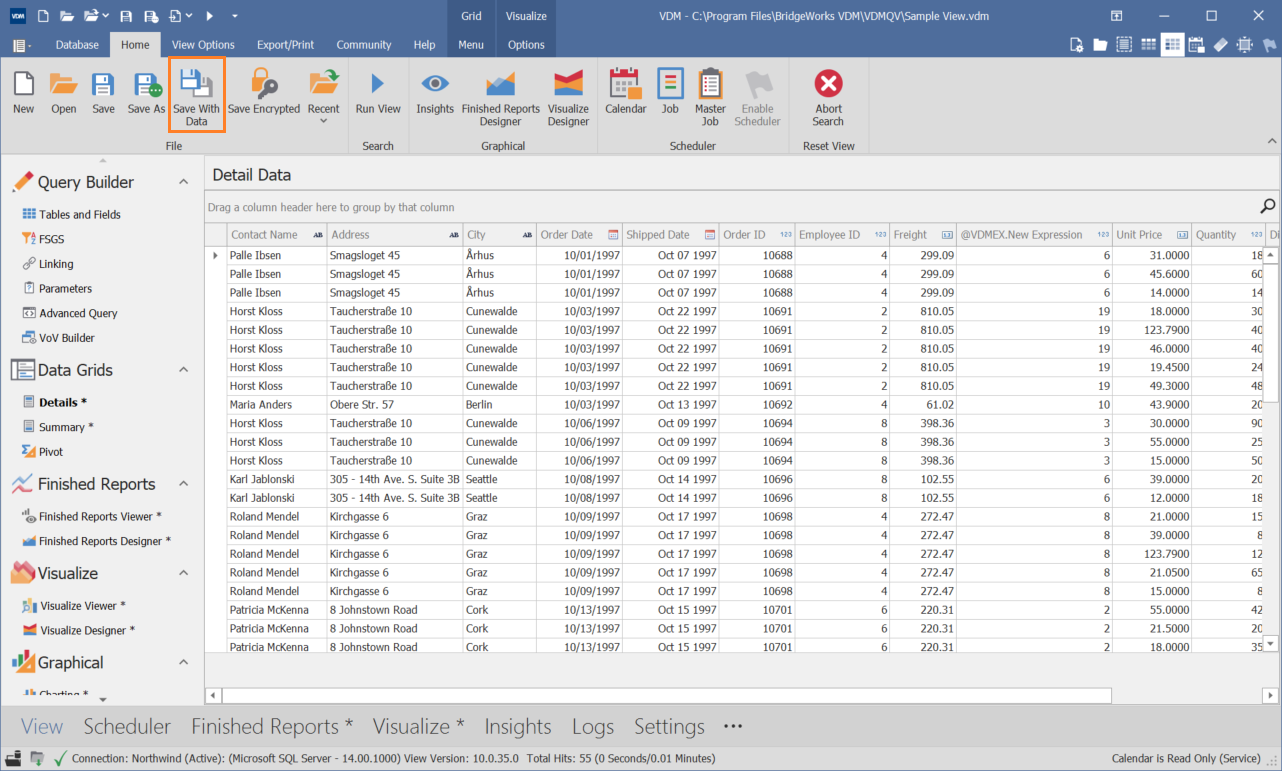
Task: Open the Help ribbon tab
Action: 424,45
